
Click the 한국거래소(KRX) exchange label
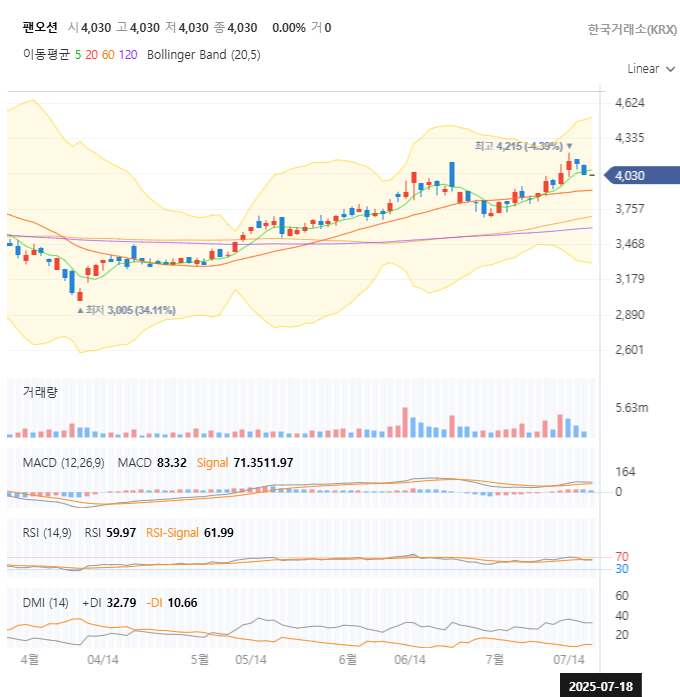(632, 29)
